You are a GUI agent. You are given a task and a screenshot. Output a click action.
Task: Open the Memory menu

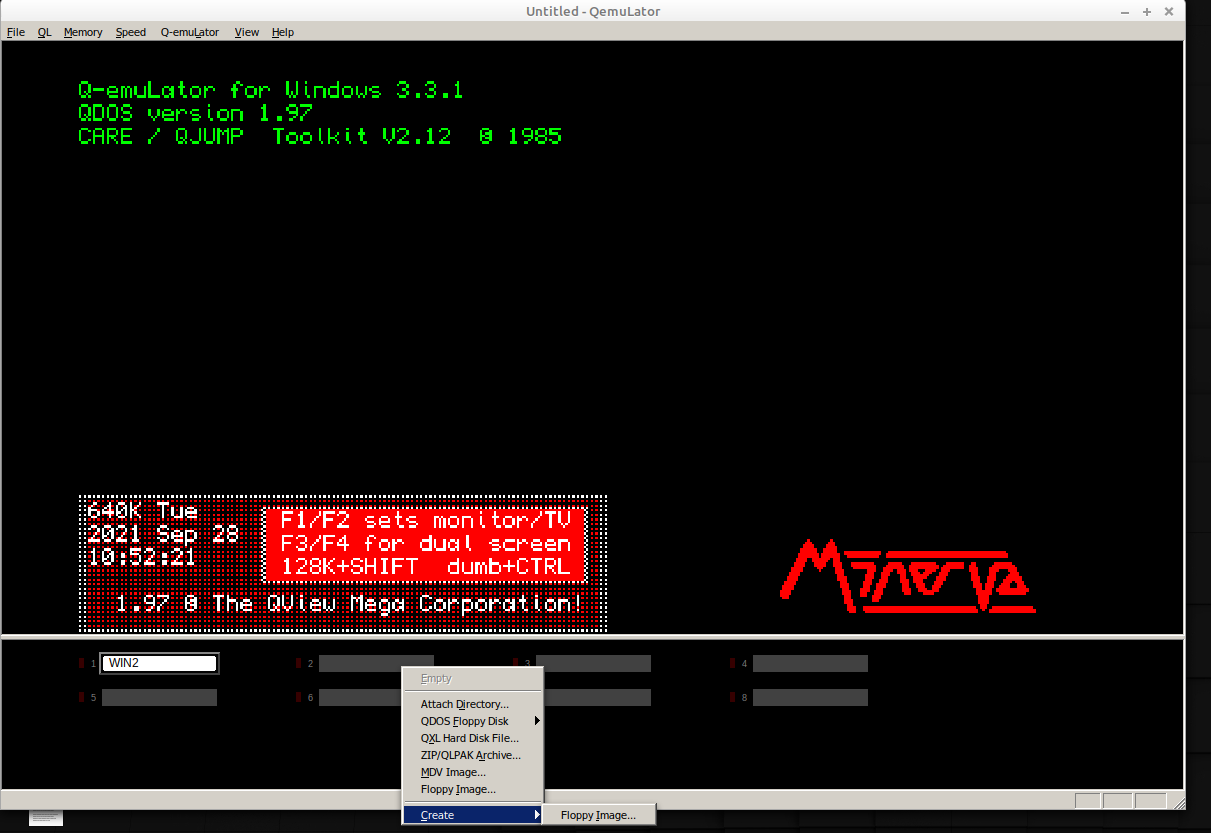83,32
